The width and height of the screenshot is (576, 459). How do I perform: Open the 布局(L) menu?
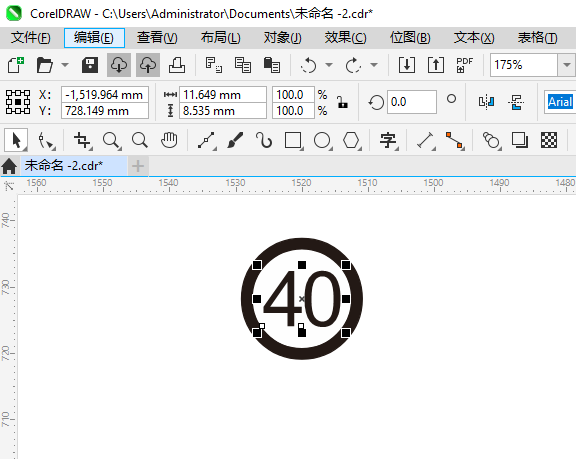tap(220, 38)
